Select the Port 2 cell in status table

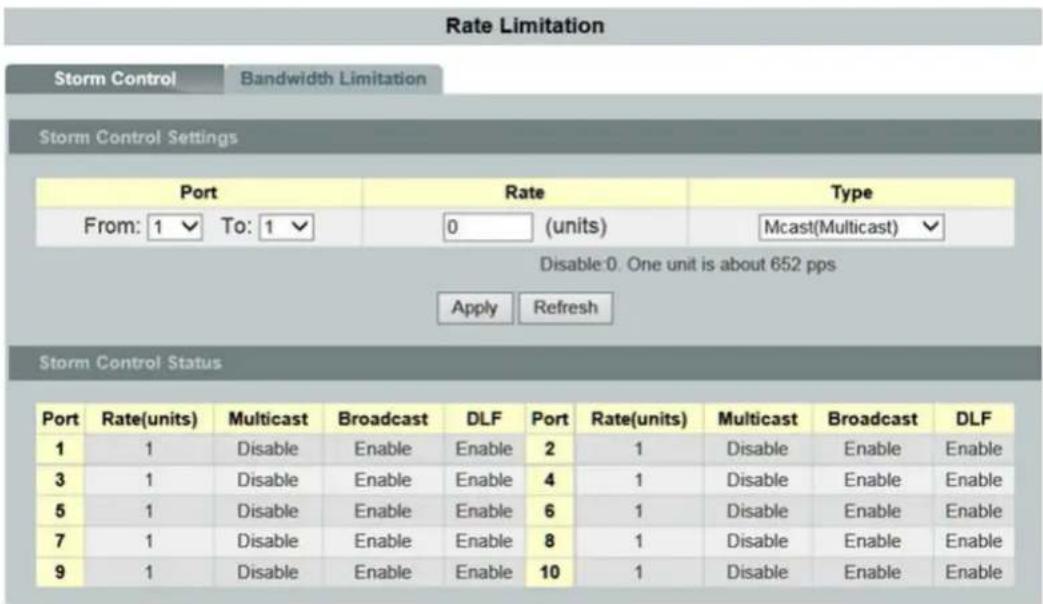[x=549, y=449]
